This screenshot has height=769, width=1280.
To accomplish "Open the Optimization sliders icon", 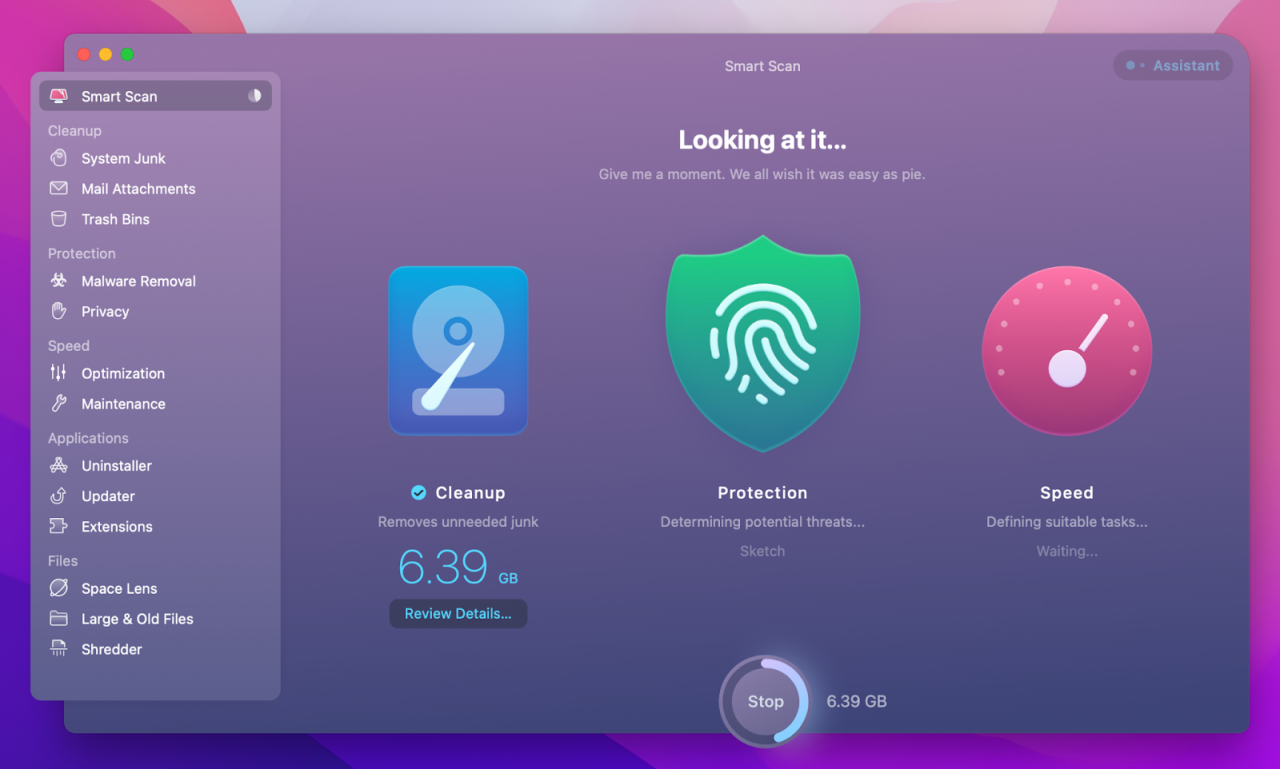I will click(59, 373).
